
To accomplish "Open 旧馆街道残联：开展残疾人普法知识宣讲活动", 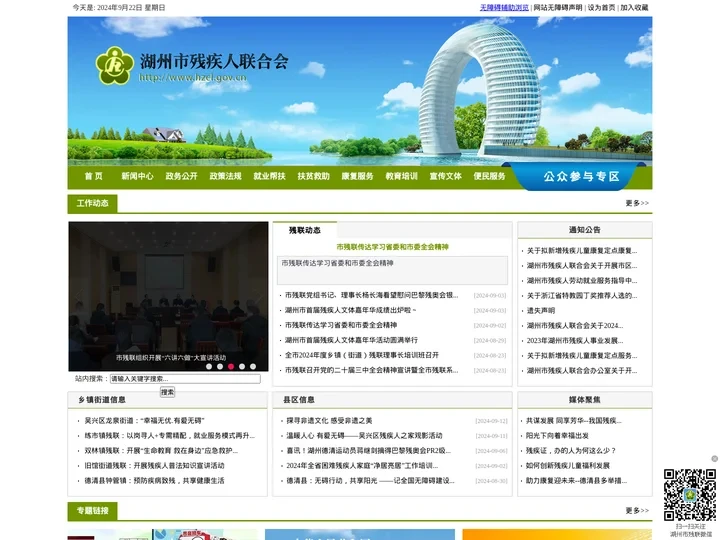I will pyautogui.click(x=154, y=466).
